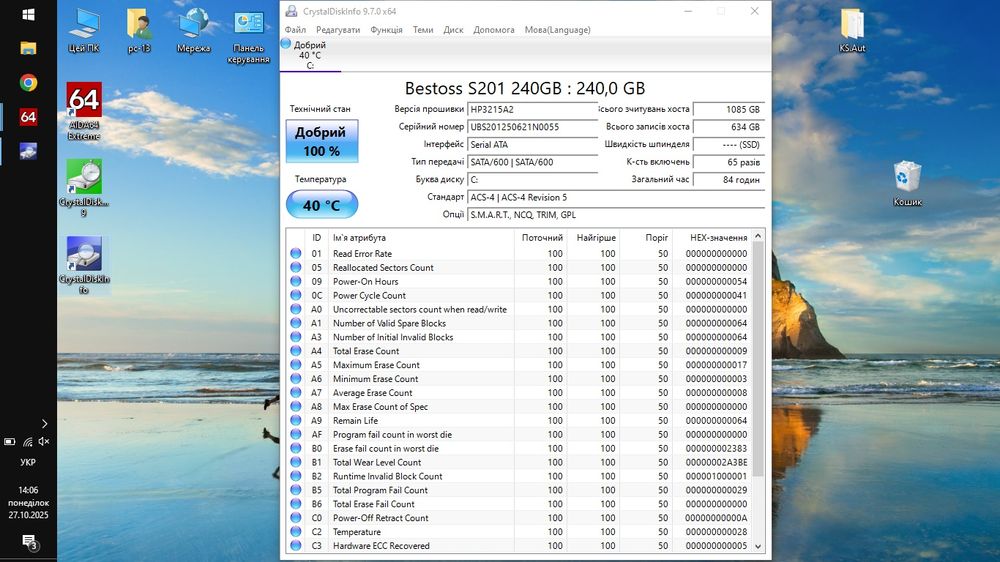Select the Total Program Fail Count row
This screenshot has width=1000, height=562.
[x=518, y=490]
